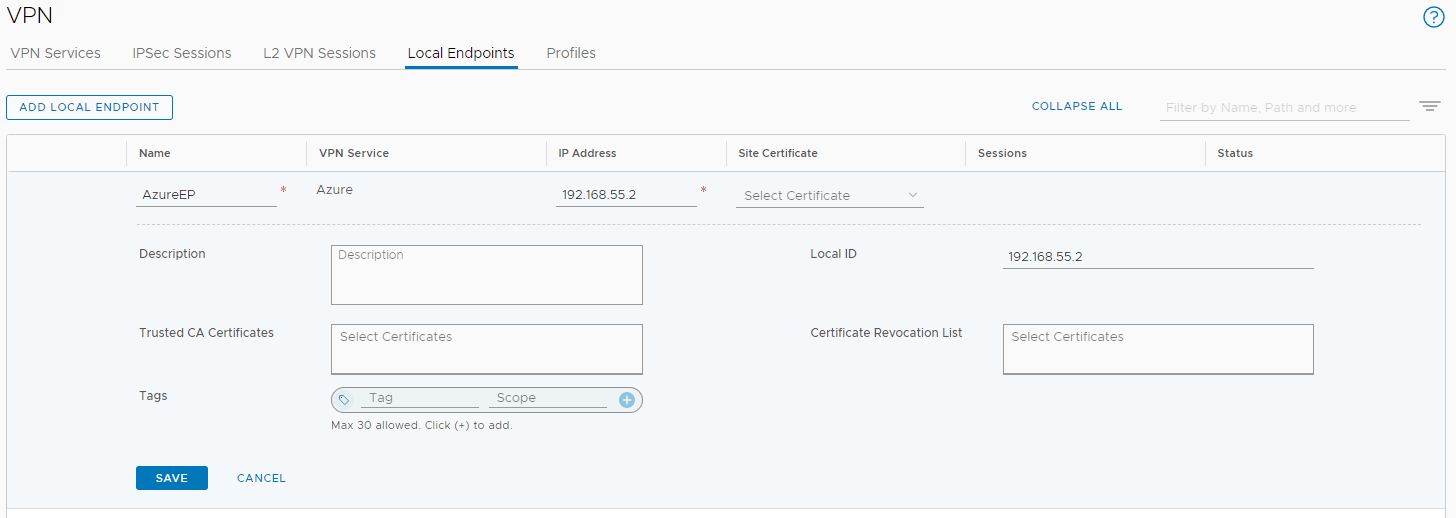Open the Certificate Revocation List selector
Image resolution: width=1456 pixels, height=518 pixels.
click(1158, 349)
